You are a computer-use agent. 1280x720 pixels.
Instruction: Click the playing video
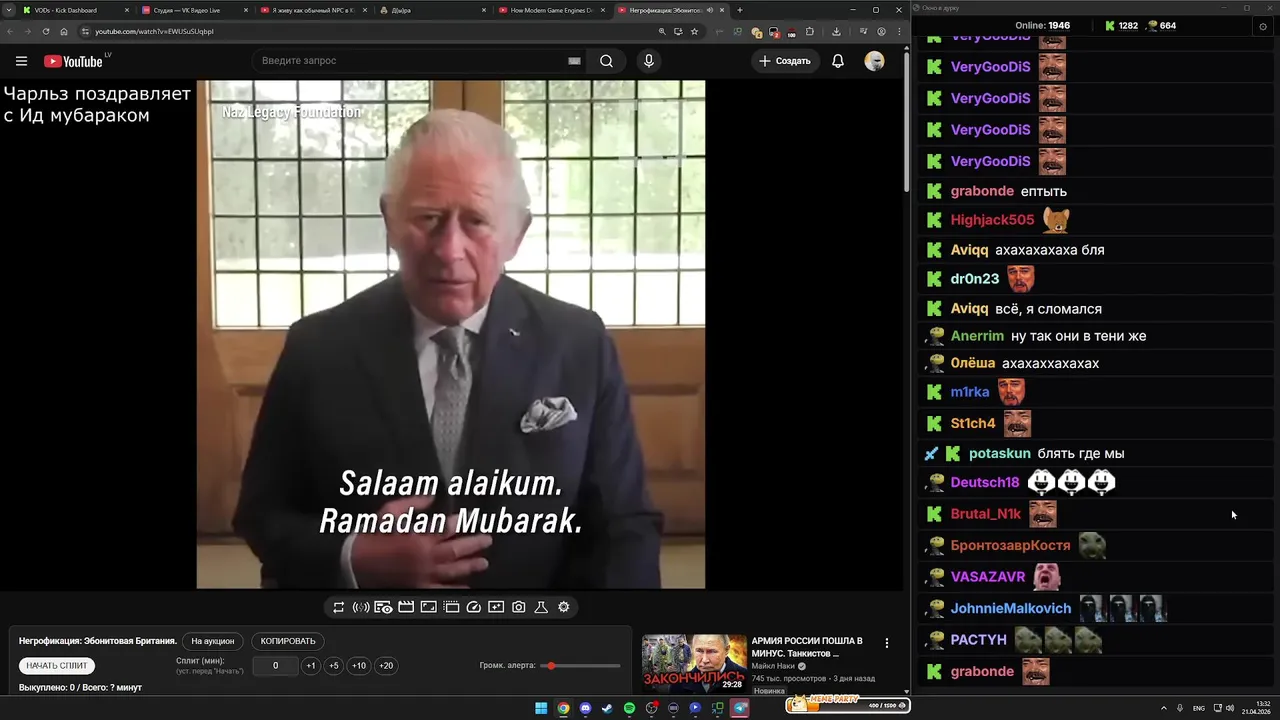click(x=451, y=335)
